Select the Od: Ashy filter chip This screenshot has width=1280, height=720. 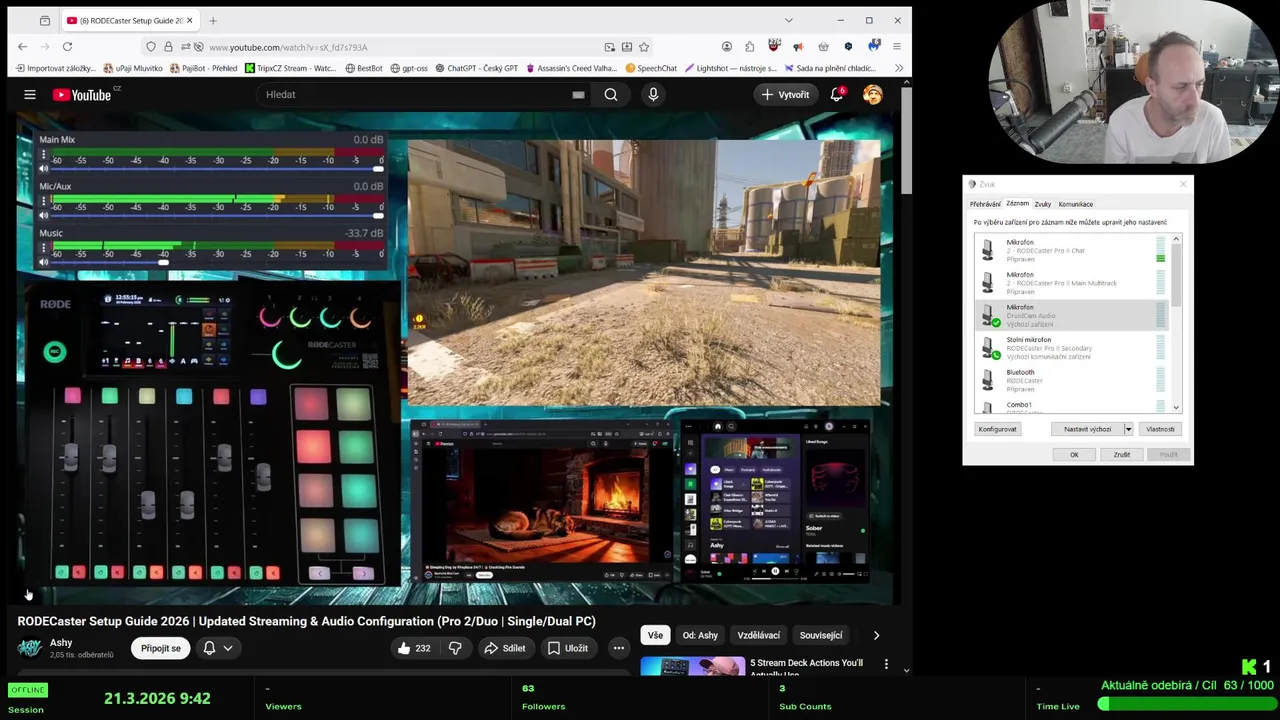tap(700, 635)
